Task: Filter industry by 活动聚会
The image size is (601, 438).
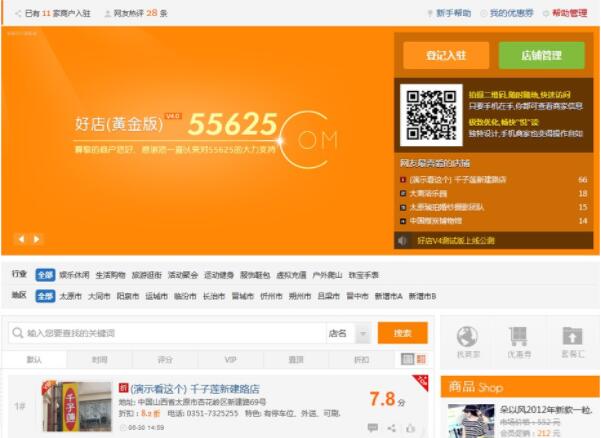Action: coord(183,275)
